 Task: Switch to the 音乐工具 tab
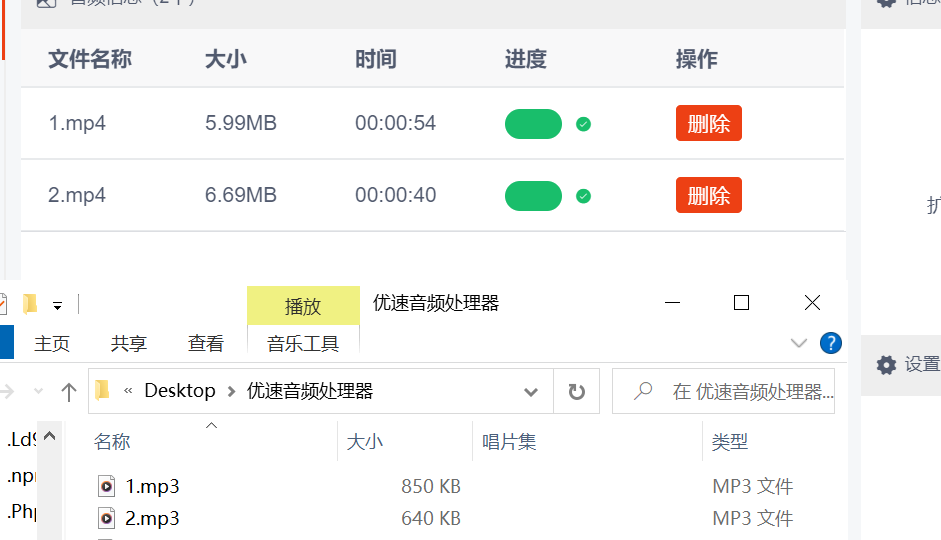[x=303, y=344]
